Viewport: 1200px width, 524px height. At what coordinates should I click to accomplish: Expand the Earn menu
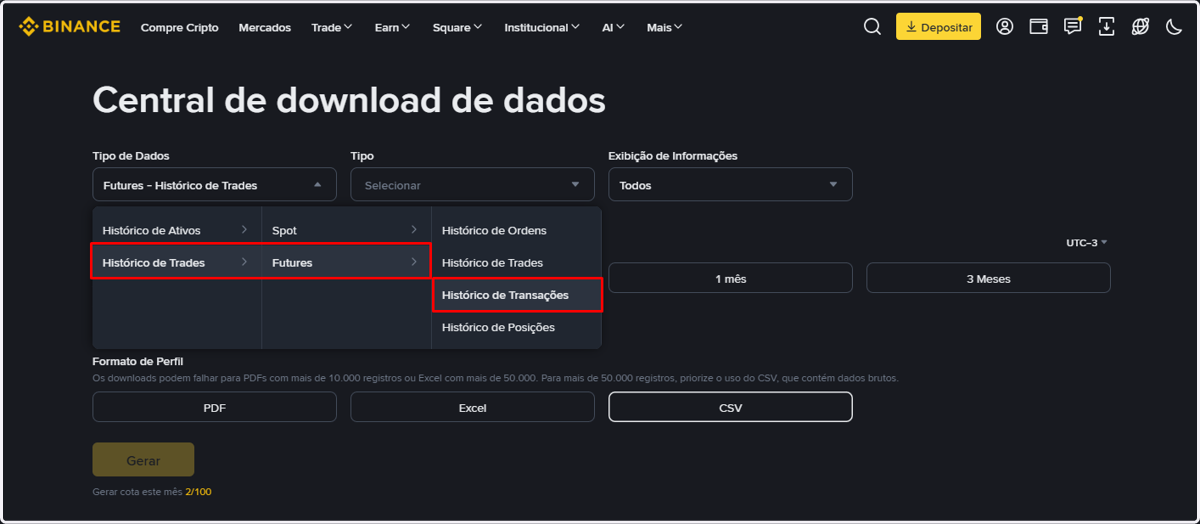click(x=392, y=28)
